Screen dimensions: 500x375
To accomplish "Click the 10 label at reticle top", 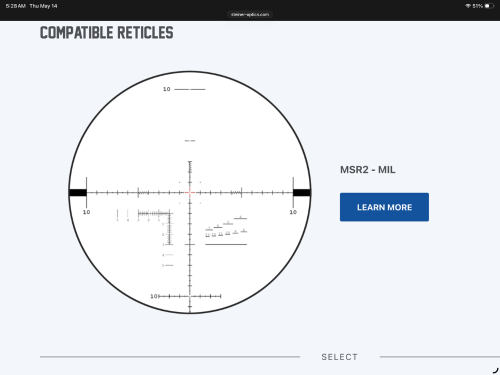I will pyautogui.click(x=167, y=89).
